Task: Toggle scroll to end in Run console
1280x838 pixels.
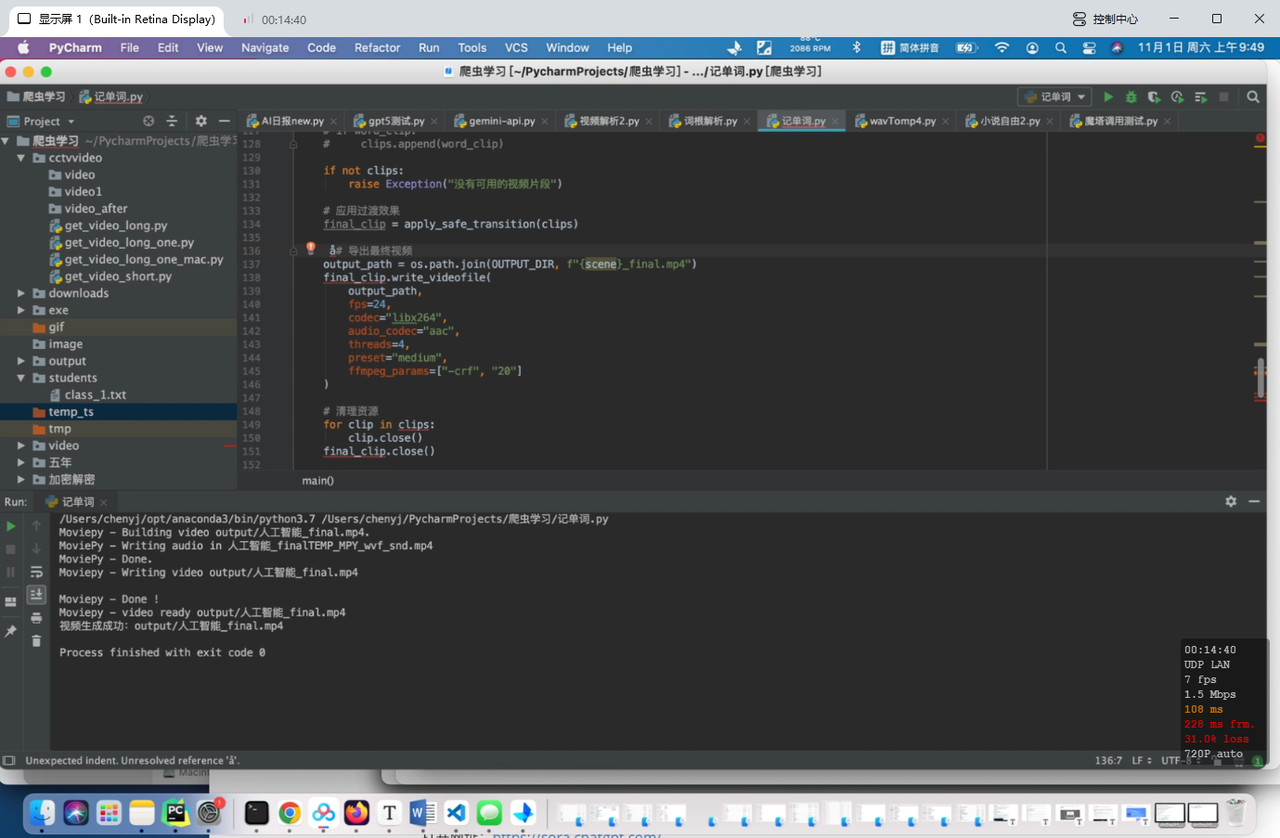Action: (x=36, y=595)
